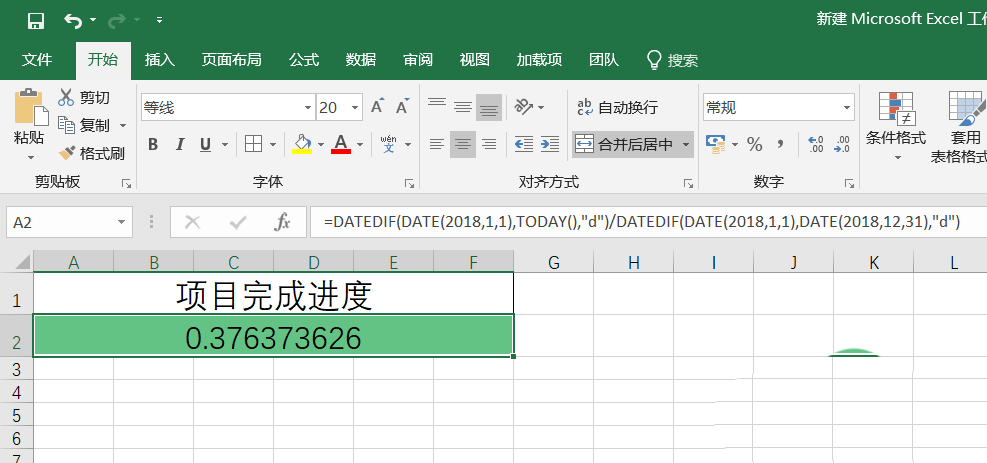Open the Undo history dropdown arrow
This screenshot has height=463, width=987.
click(93, 21)
